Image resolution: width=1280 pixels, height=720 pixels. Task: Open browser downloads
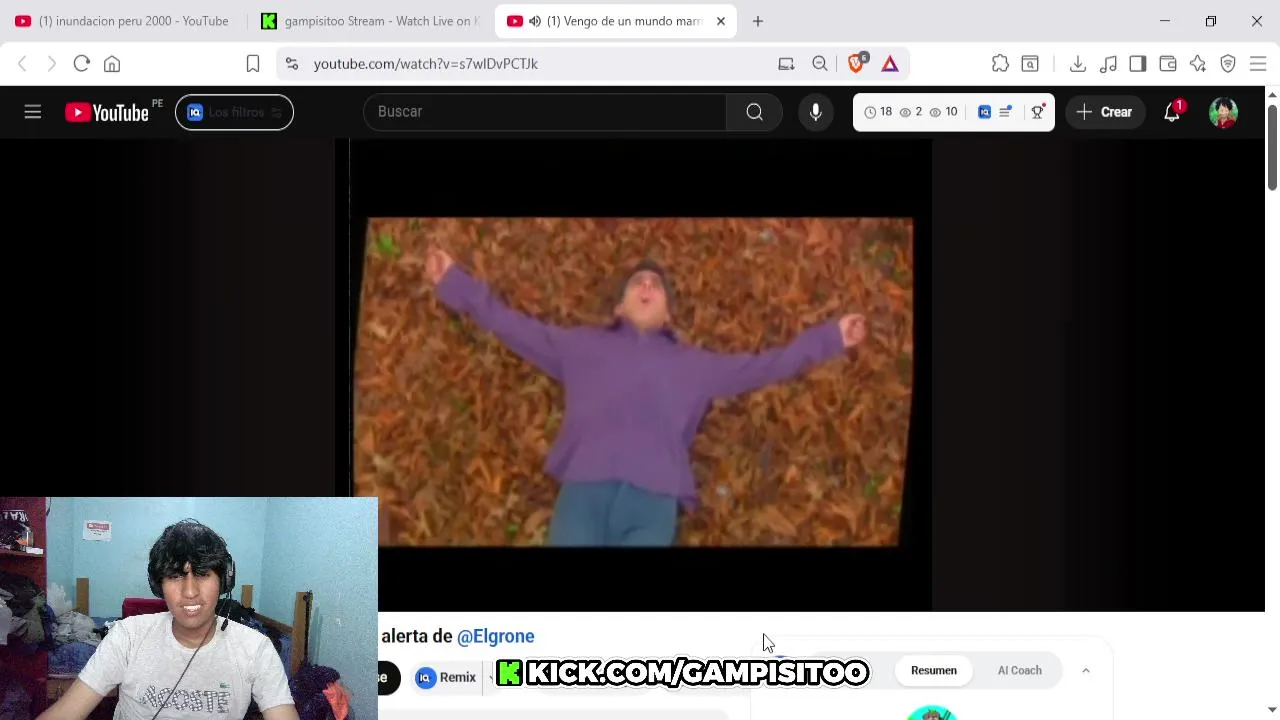coord(1078,64)
